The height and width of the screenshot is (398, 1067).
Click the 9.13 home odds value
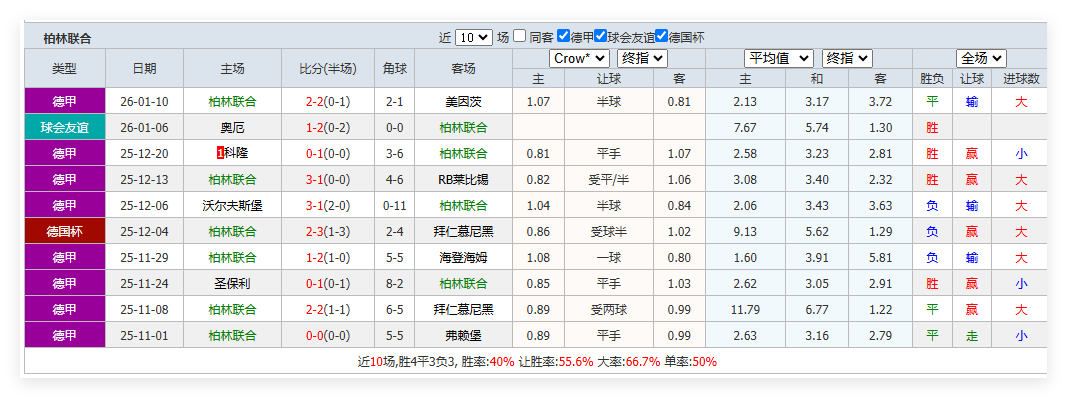coord(745,231)
